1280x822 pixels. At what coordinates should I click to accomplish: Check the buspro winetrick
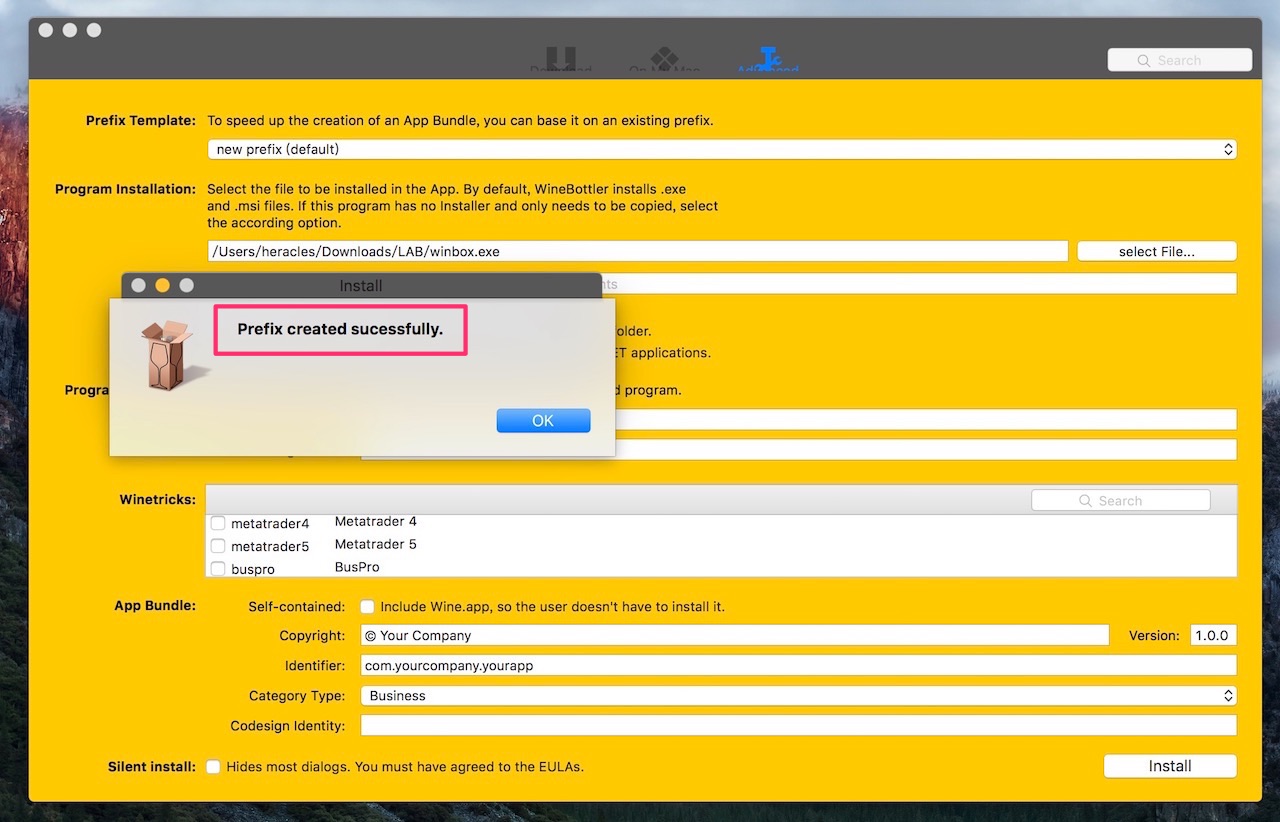218,568
